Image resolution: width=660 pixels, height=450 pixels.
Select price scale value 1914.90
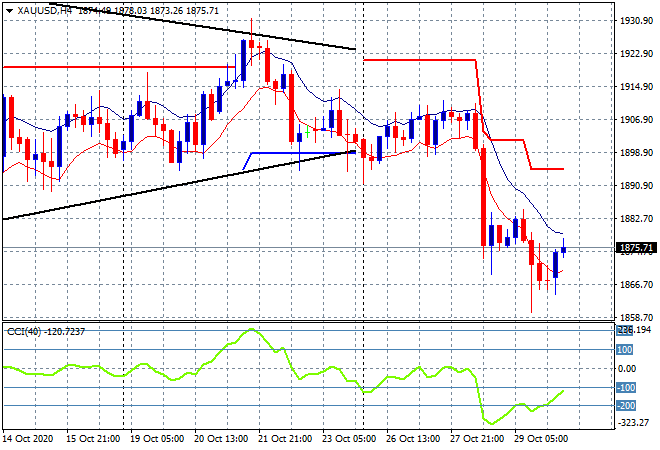click(x=636, y=86)
